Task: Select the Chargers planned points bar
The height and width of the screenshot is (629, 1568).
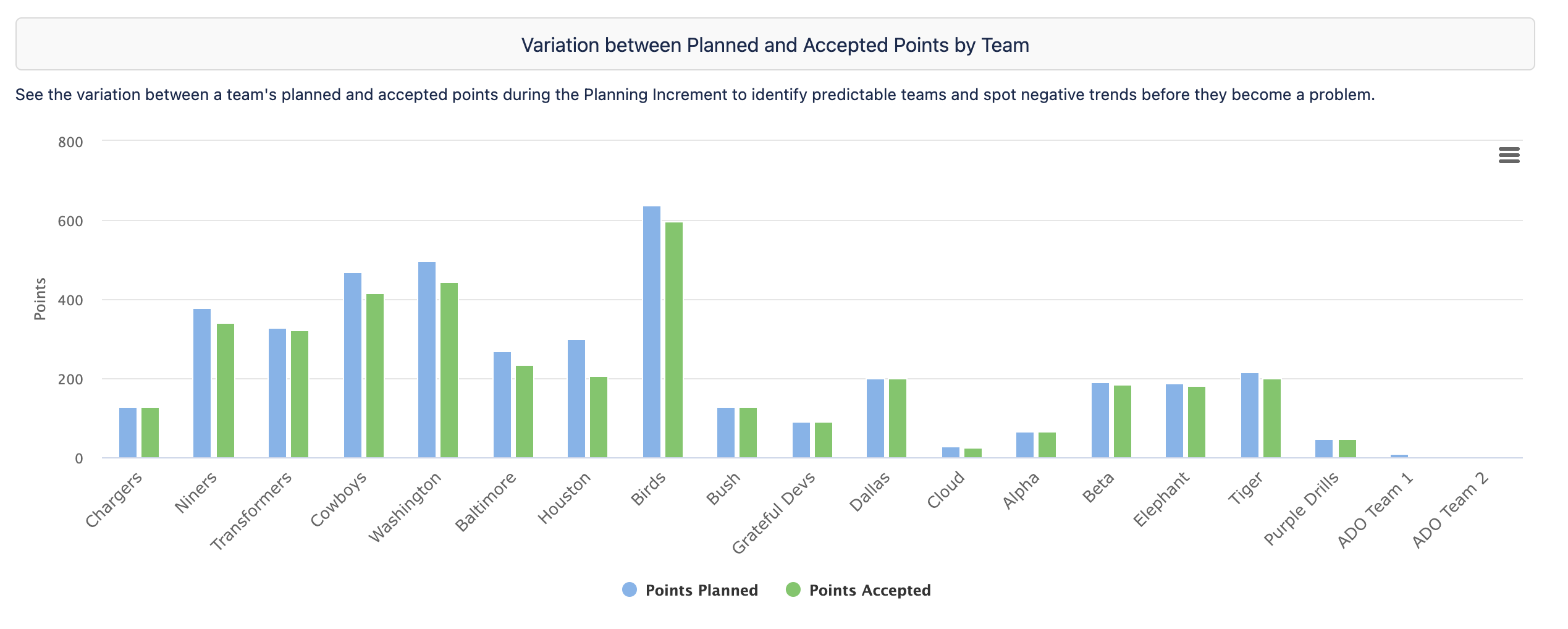Action: coord(128,433)
